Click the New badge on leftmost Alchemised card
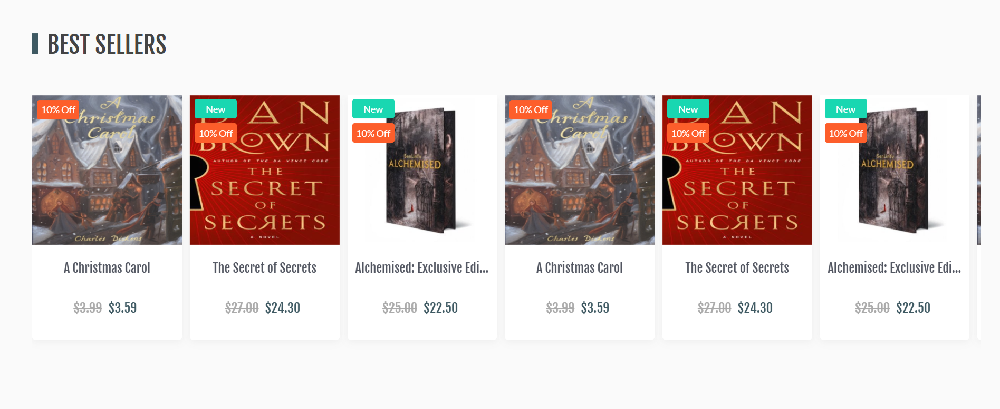 click(373, 109)
